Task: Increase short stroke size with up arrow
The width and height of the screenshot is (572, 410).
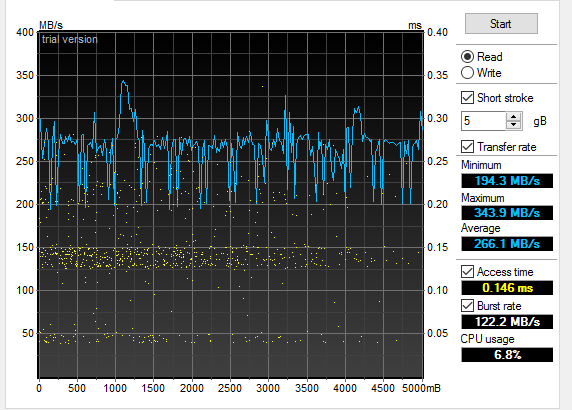Action: [514, 117]
